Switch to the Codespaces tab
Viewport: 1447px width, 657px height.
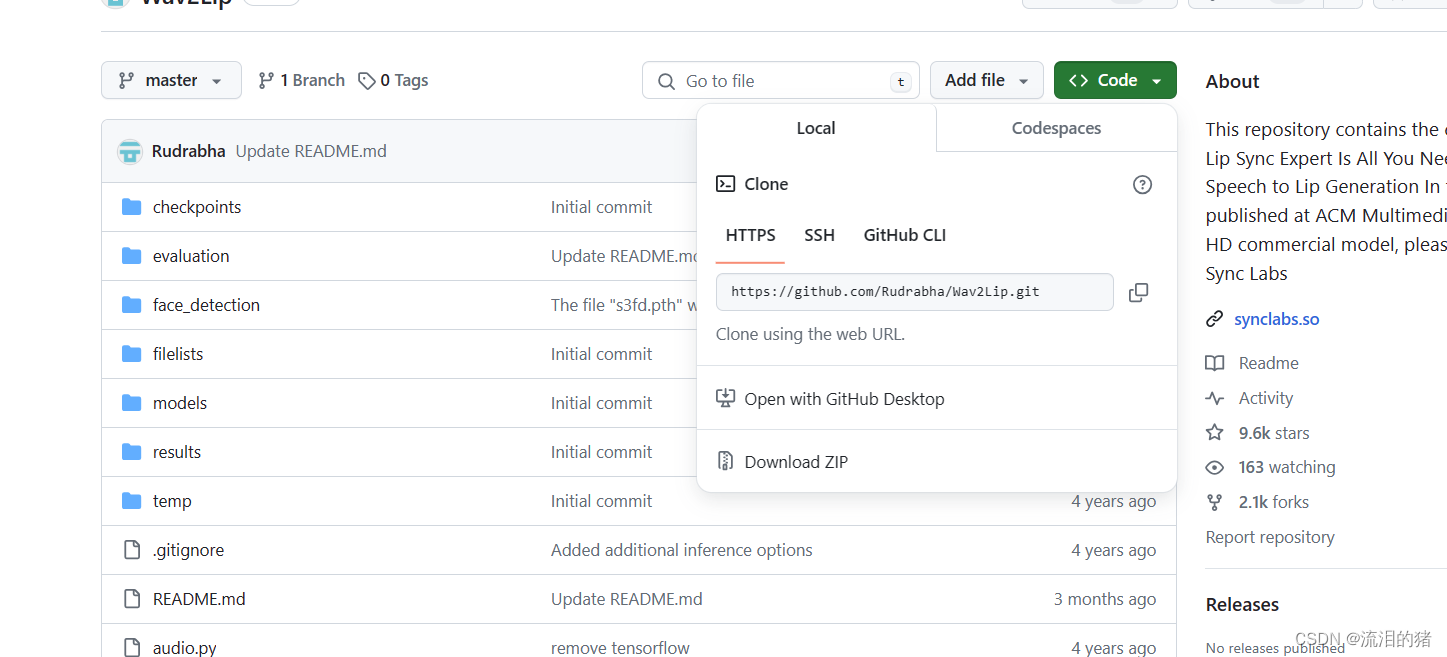tap(1056, 128)
